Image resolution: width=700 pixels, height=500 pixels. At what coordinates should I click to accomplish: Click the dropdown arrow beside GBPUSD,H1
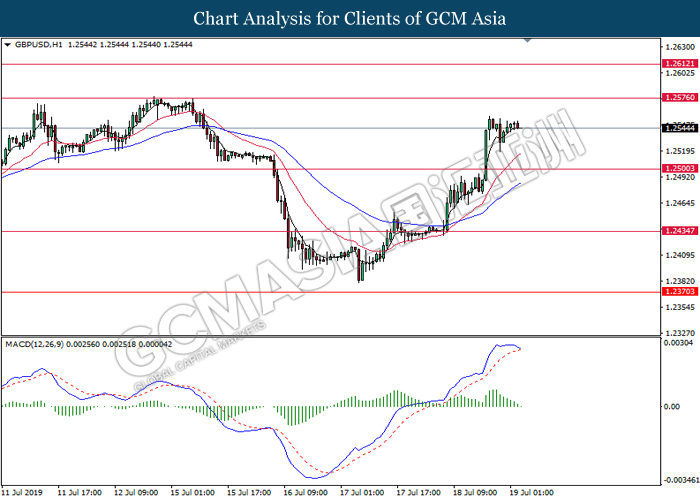tap(8, 46)
